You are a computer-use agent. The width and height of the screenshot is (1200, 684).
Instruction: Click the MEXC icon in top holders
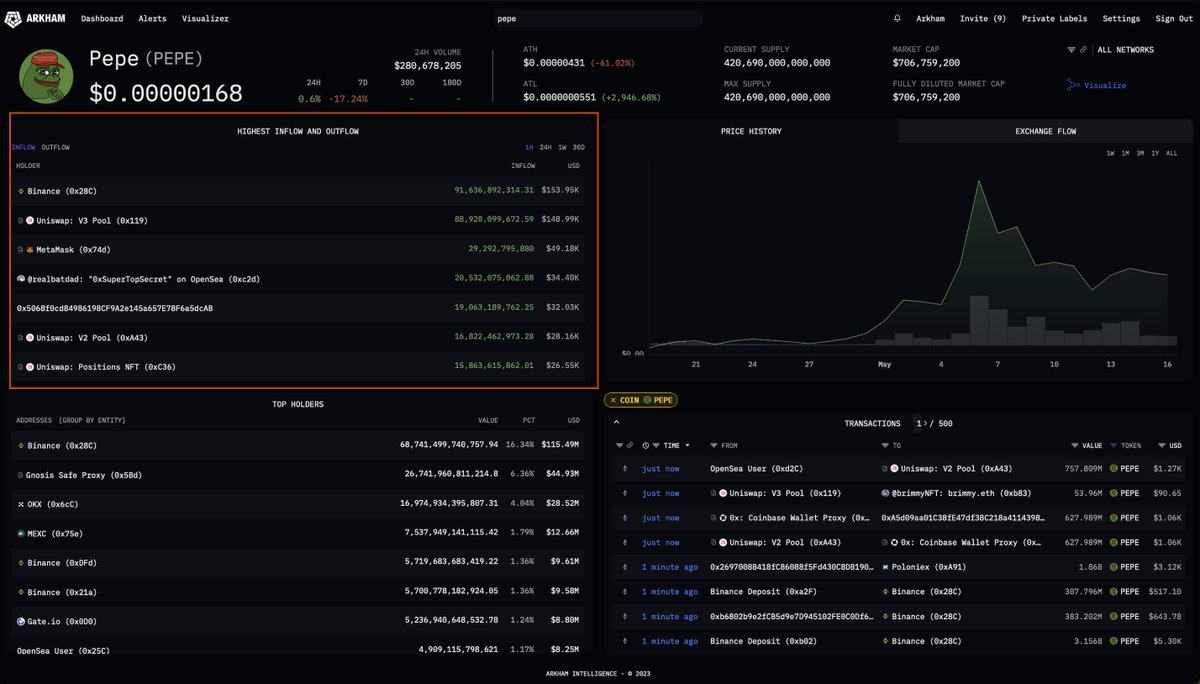(21, 534)
